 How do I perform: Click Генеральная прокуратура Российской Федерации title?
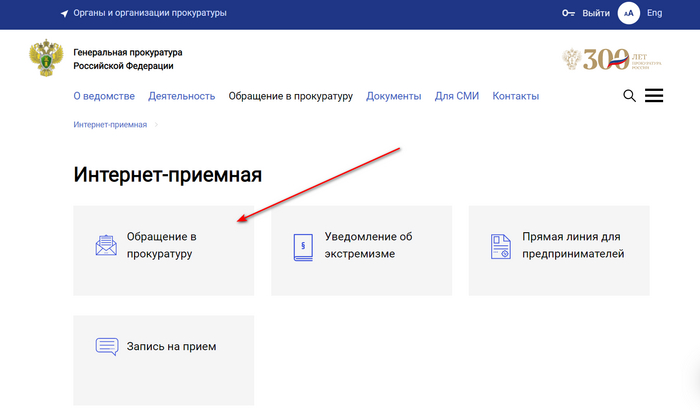click(127, 59)
